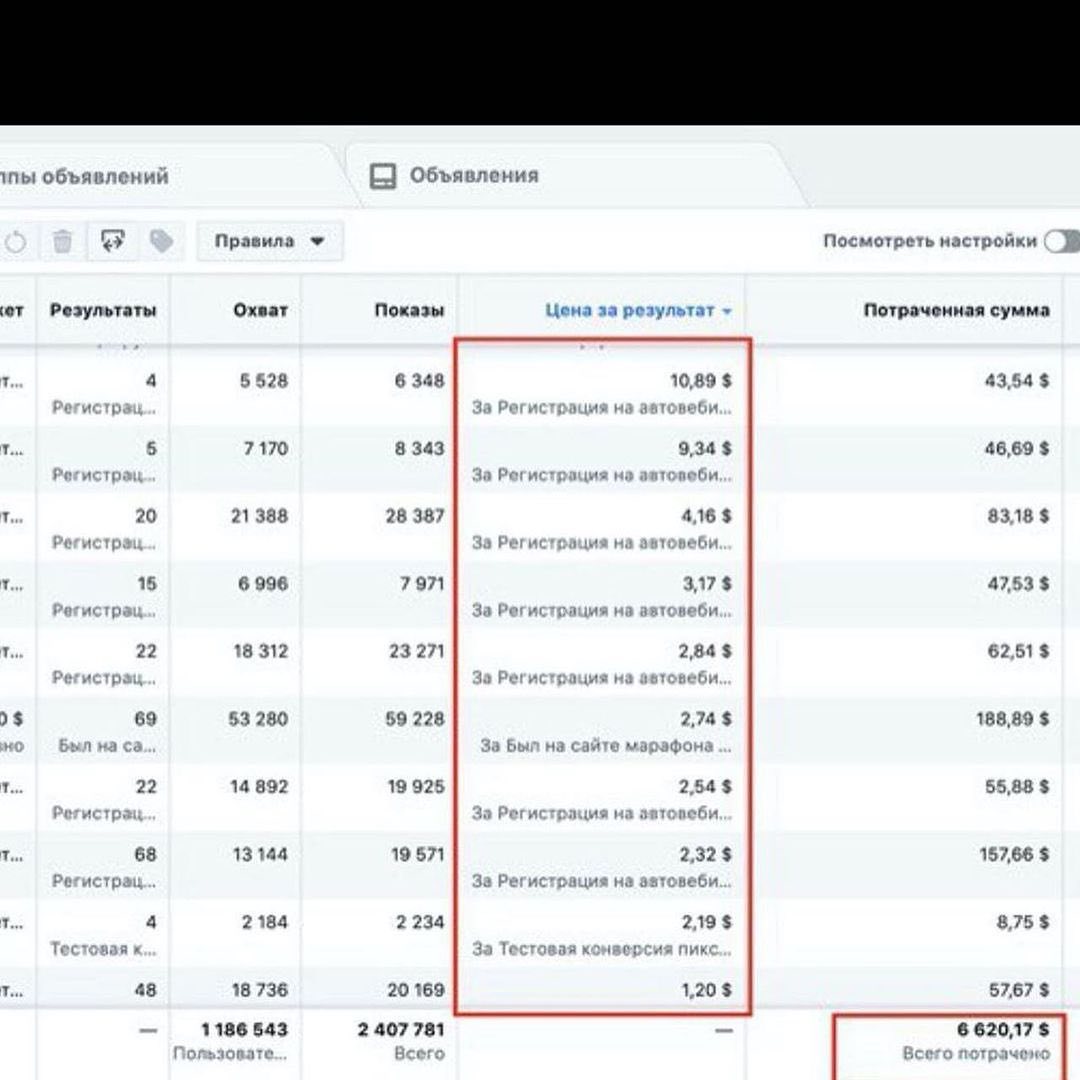Select the price cell 10,89 $
Image resolution: width=1080 pixels, height=1080 pixels.
coord(700,381)
